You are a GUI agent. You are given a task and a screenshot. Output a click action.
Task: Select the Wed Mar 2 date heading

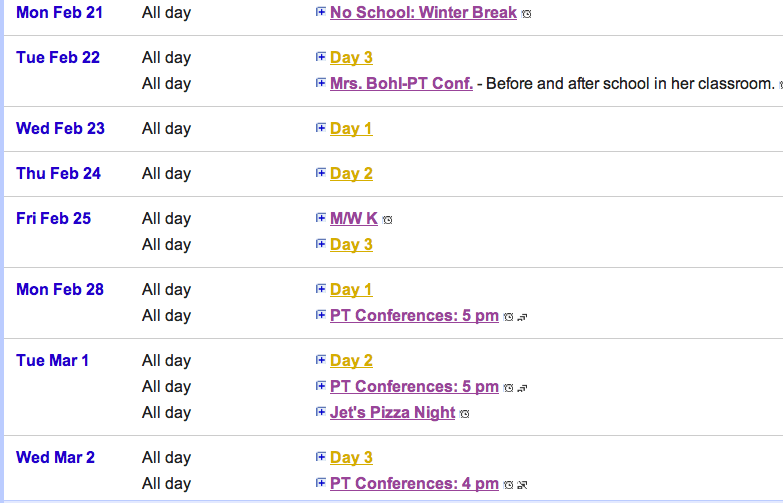pos(55,457)
